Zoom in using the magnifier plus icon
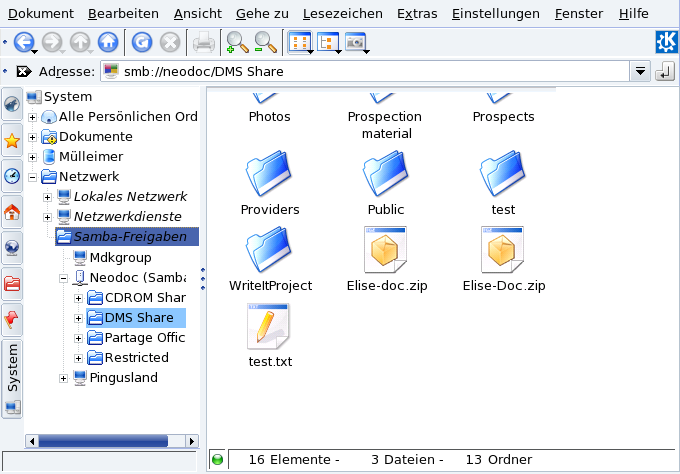Image resolution: width=680 pixels, height=474 pixels. [x=237, y=42]
